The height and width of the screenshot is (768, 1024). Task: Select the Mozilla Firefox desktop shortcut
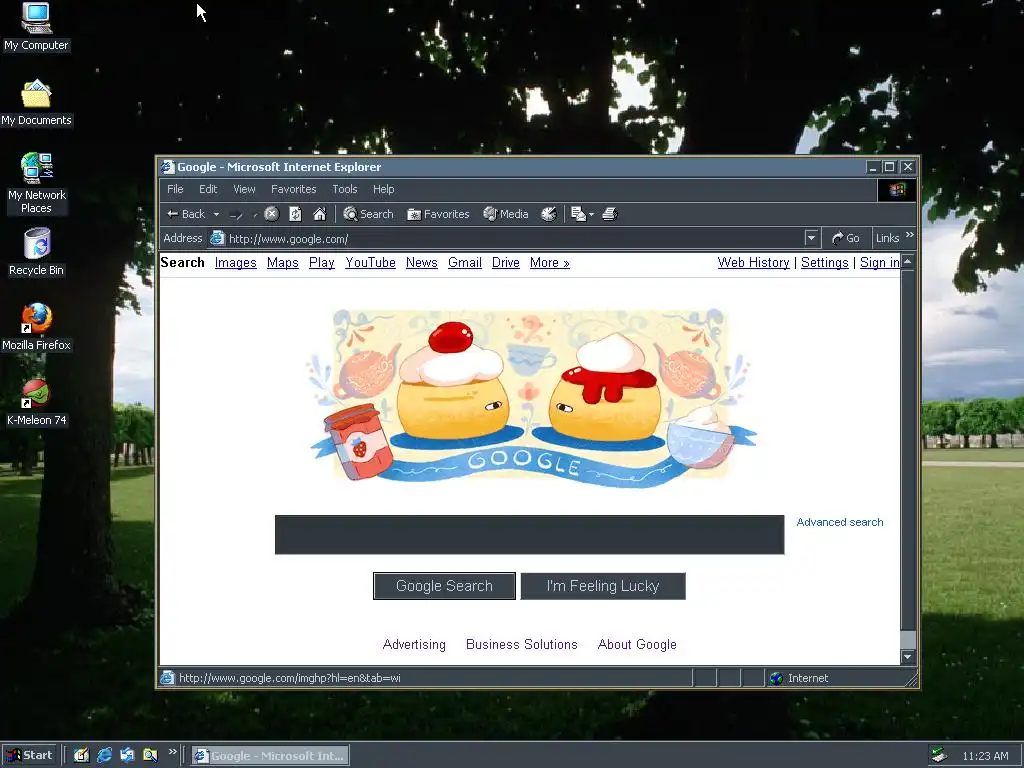tap(36, 327)
